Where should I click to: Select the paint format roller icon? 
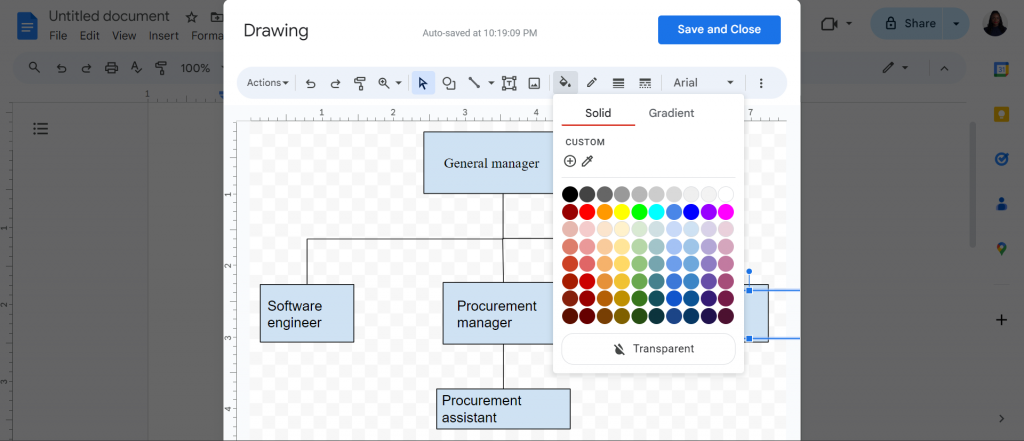(359, 83)
